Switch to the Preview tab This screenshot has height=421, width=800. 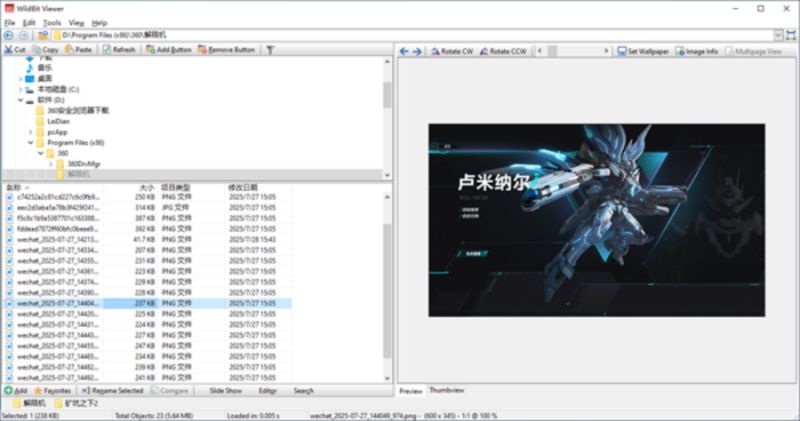(411, 391)
